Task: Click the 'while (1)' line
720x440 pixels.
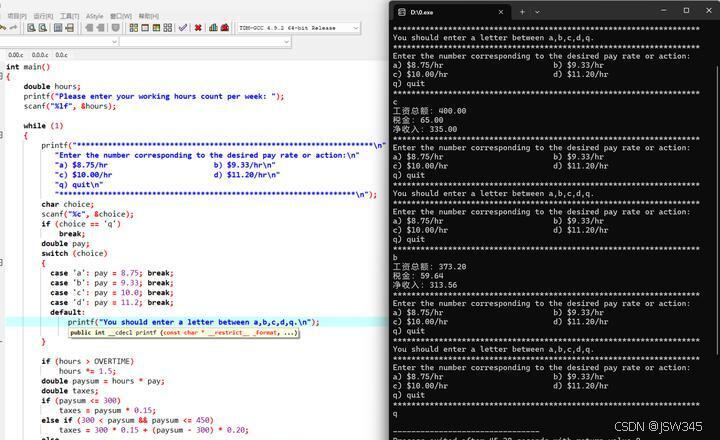Action: click(43, 125)
